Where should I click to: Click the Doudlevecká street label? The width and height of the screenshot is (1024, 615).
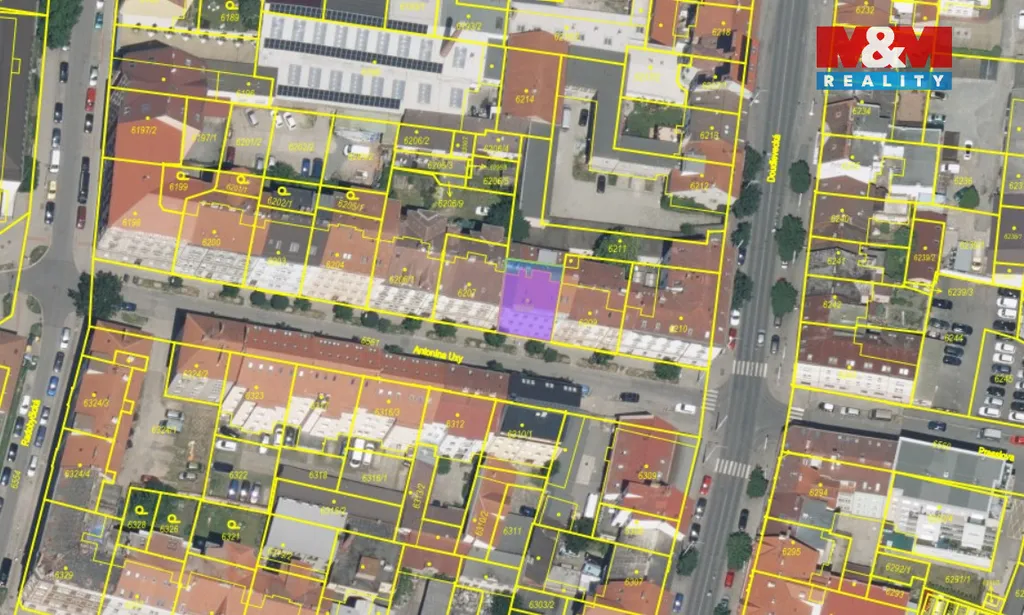click(774, 158)
